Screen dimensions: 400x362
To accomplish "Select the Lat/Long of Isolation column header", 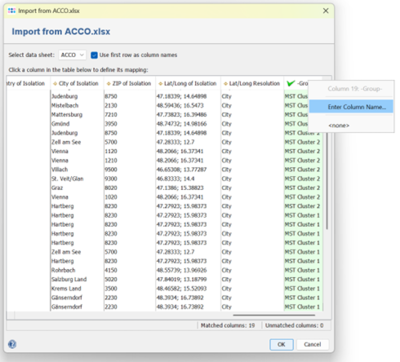I will (188, 83).
